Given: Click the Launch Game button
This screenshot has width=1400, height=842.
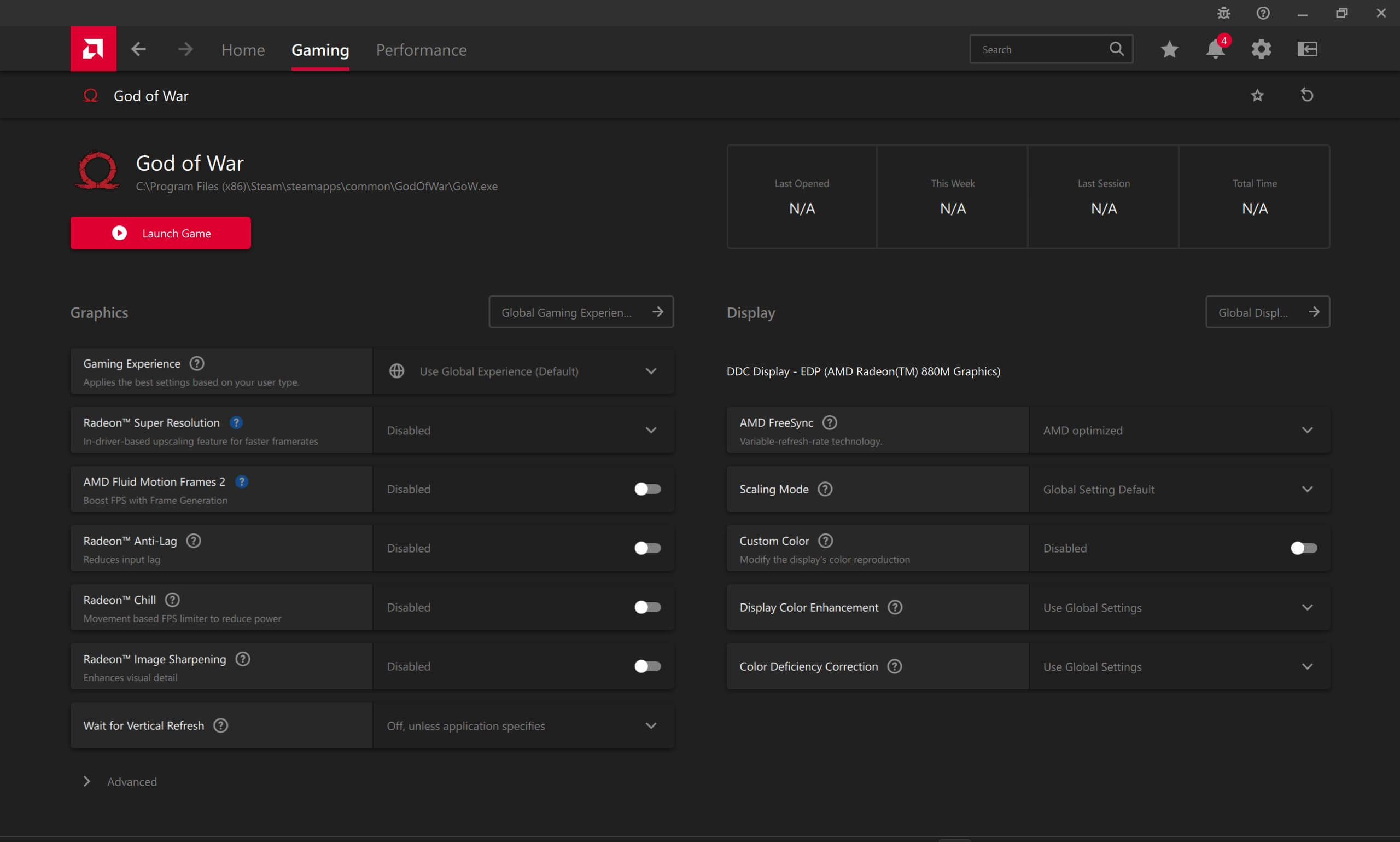Looking at the screenshot, I should pyautogui.click(x=160, y=233).
